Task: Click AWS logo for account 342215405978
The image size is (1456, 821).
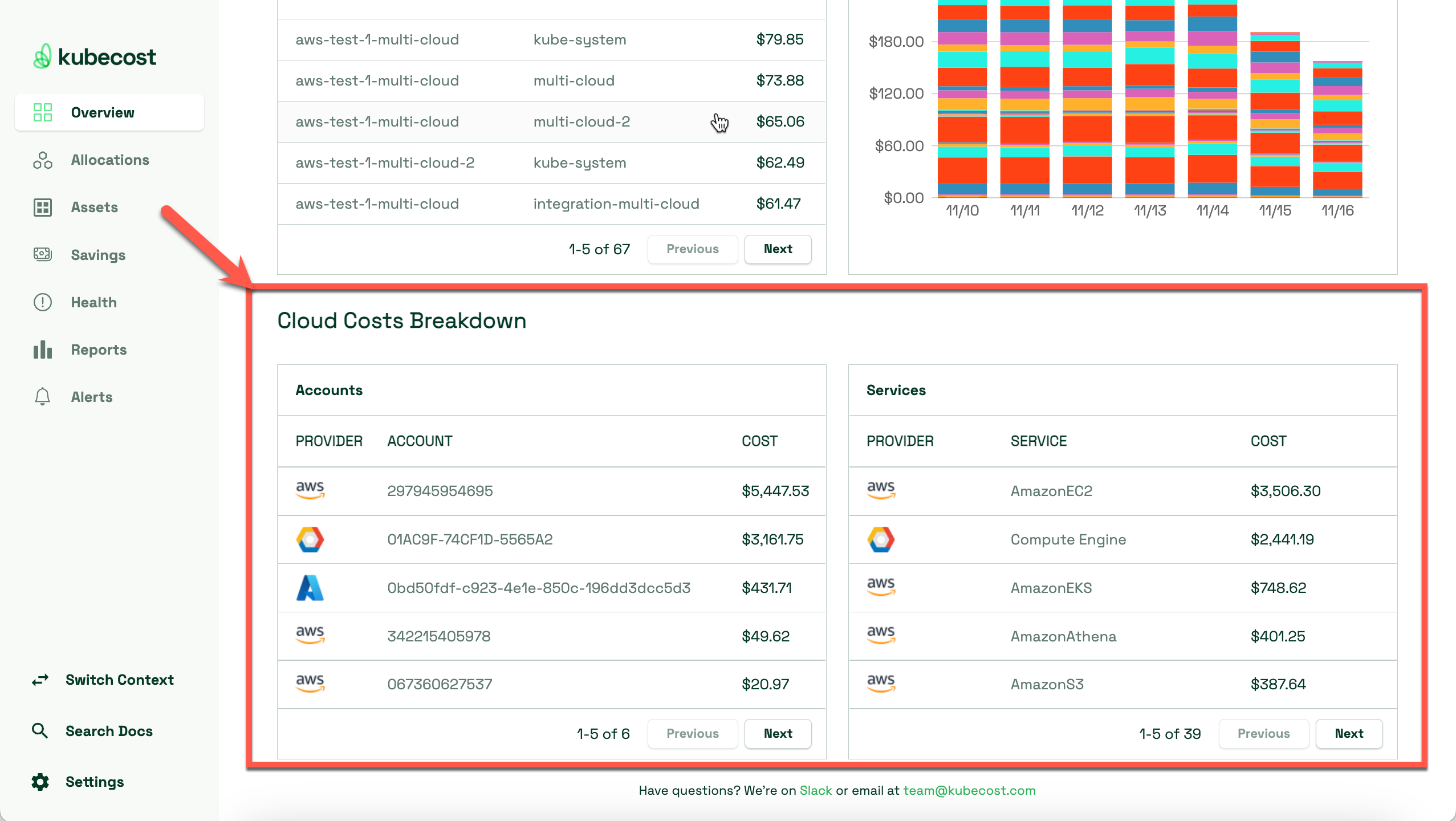Action: tap(310, 636)
